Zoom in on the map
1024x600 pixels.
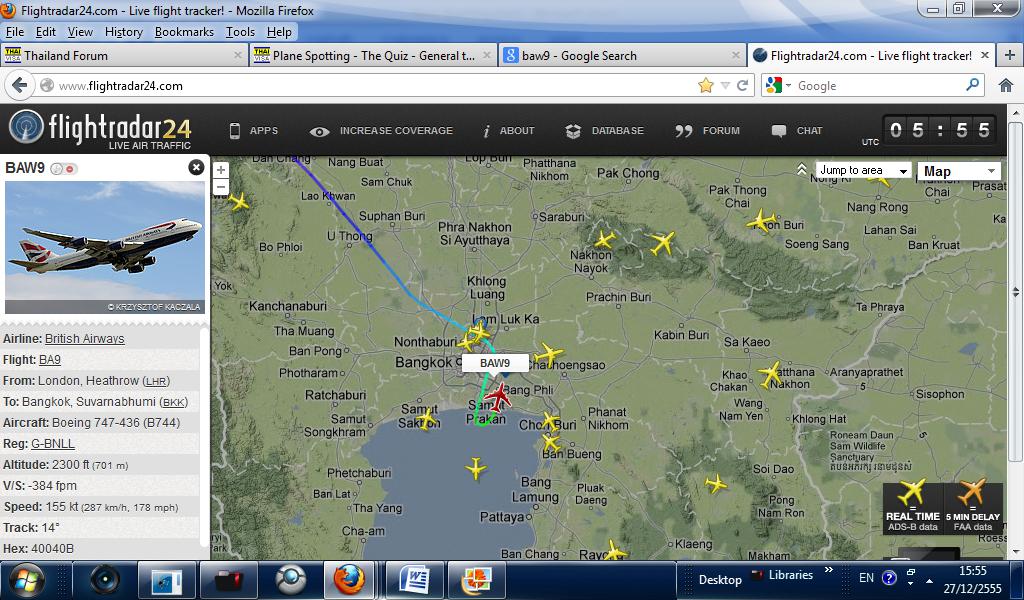(x=221, y=170)
